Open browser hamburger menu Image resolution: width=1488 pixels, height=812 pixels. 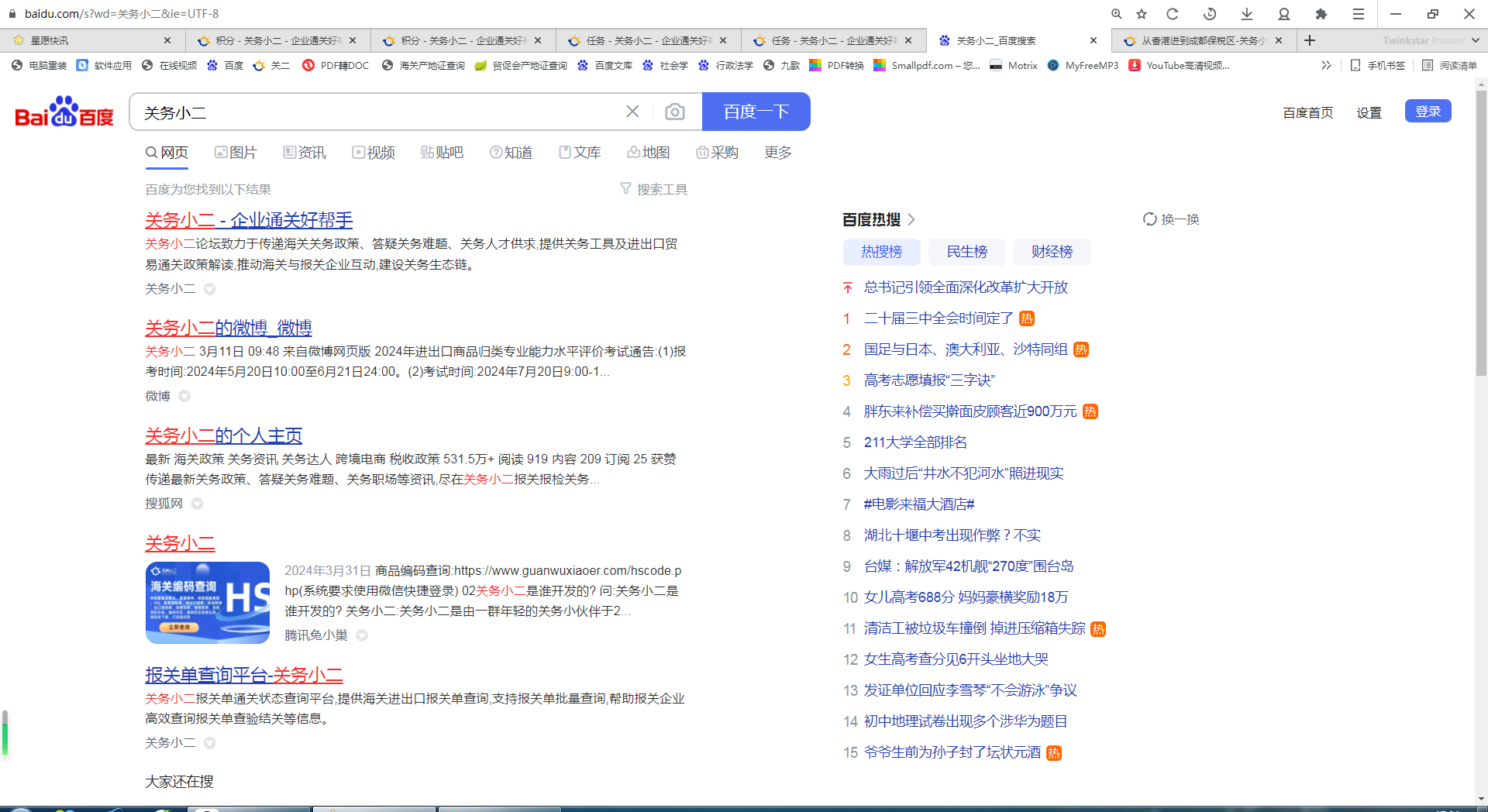[1359, 14]
